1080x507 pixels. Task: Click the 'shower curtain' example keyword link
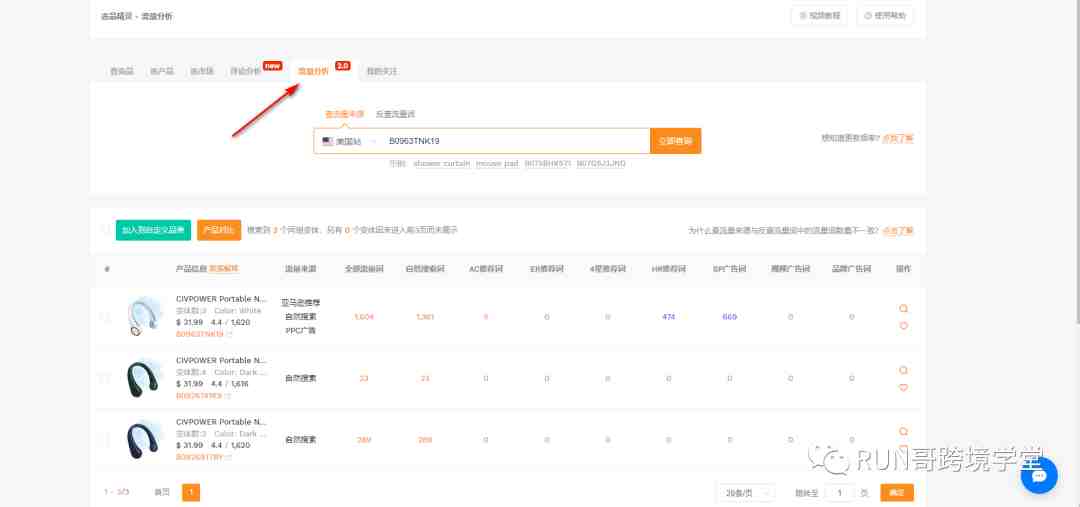[441, 163]
